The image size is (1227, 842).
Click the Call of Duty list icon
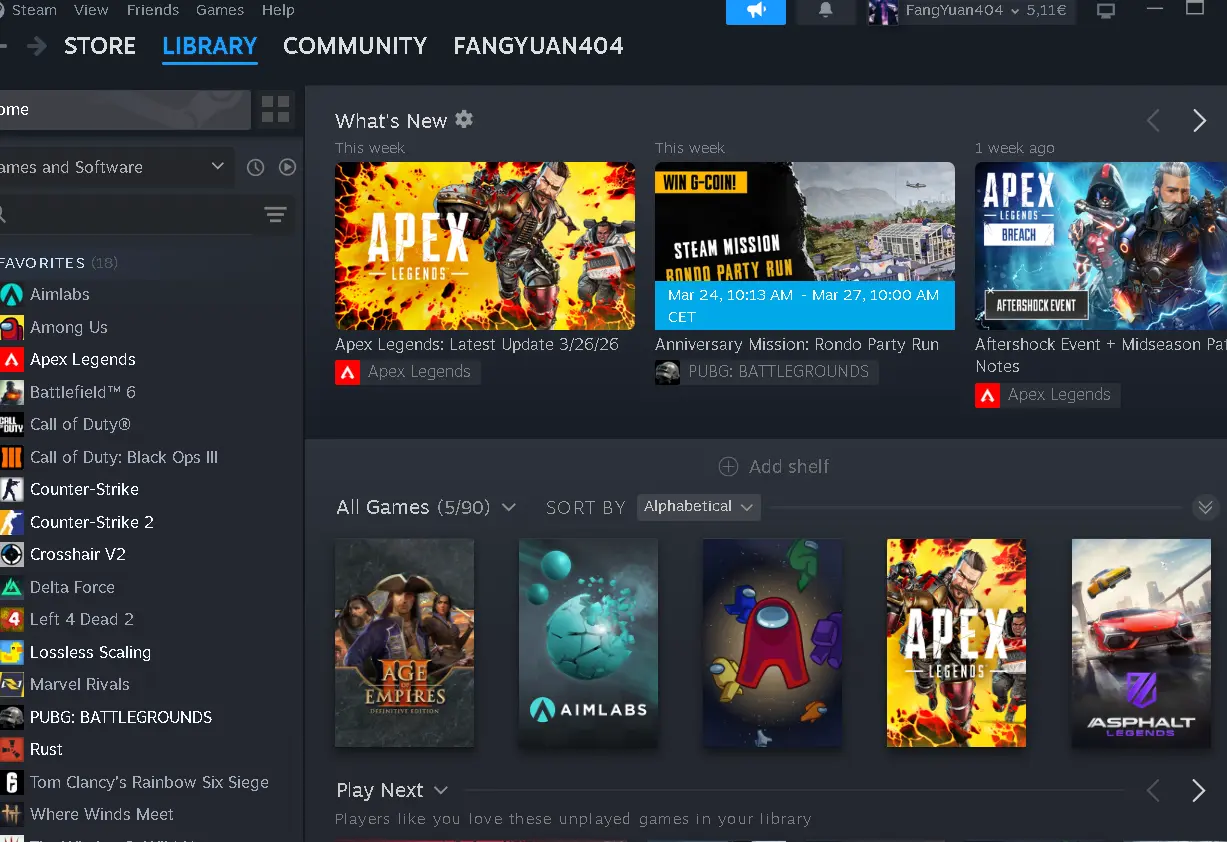(x=11, y=424)
